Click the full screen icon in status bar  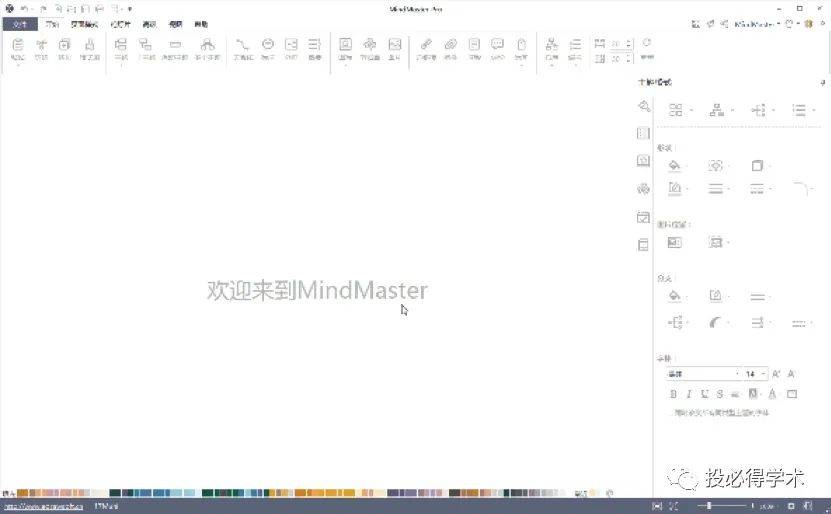pyautogui.click(x=674, y=506)
